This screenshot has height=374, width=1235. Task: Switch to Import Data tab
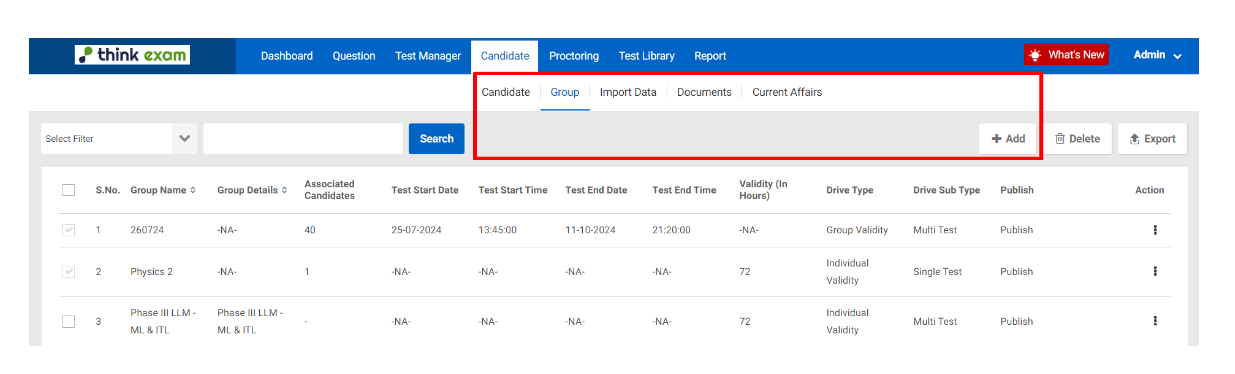pyautogui.click(x=628, y=92)
